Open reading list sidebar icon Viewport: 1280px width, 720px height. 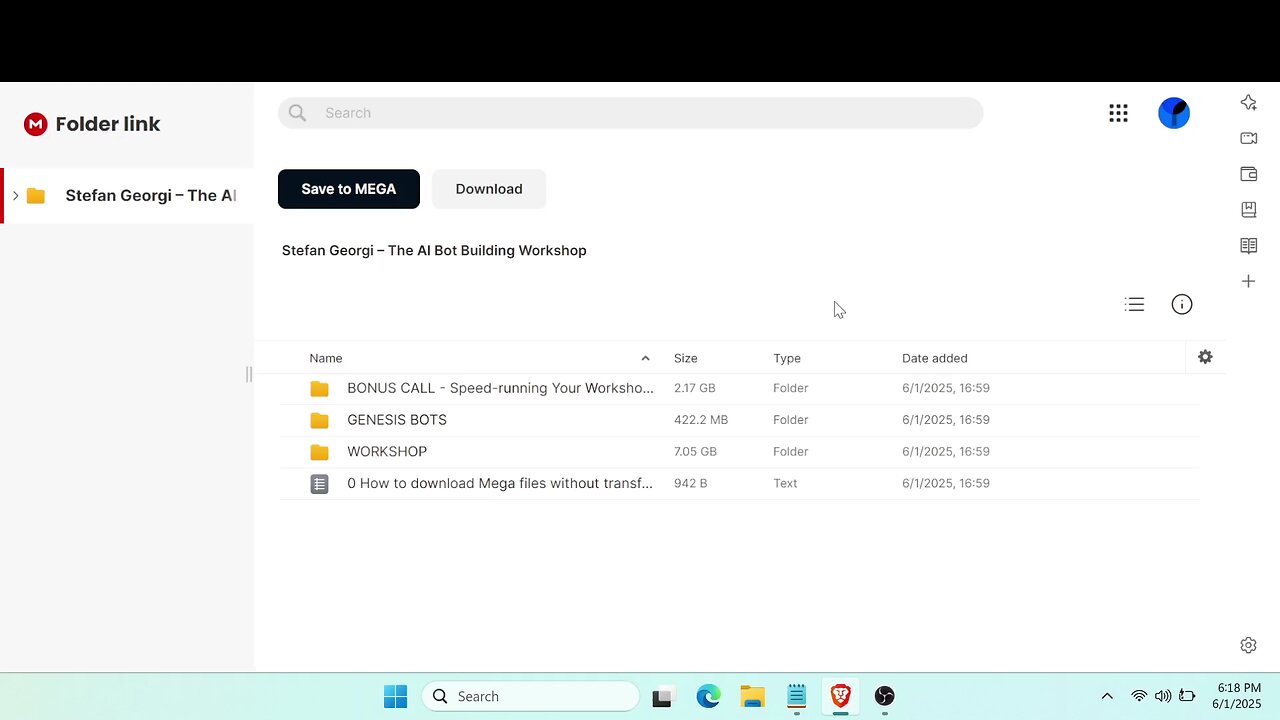click(x=1248, y=246)
